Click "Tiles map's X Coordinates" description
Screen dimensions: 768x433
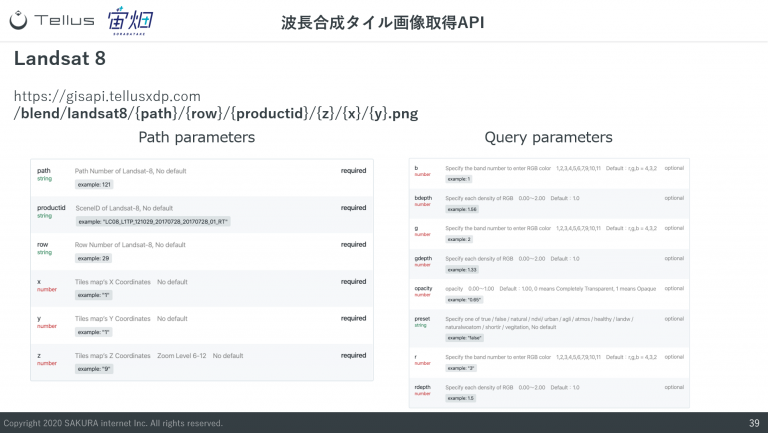(113, 282)
